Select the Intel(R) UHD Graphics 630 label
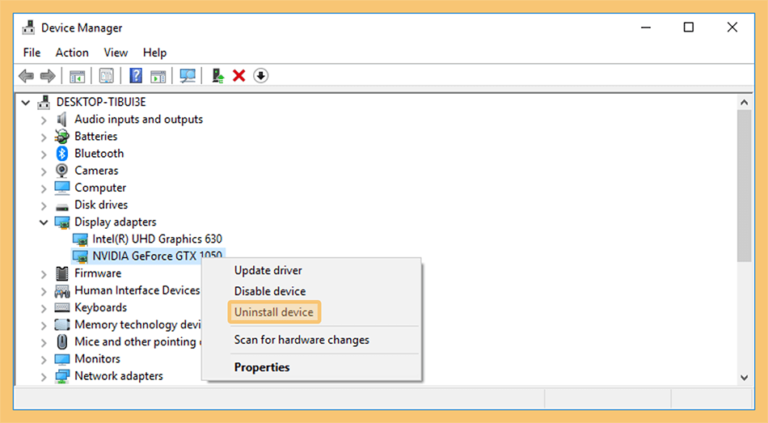768x423 pixels. tap(157, 239)
